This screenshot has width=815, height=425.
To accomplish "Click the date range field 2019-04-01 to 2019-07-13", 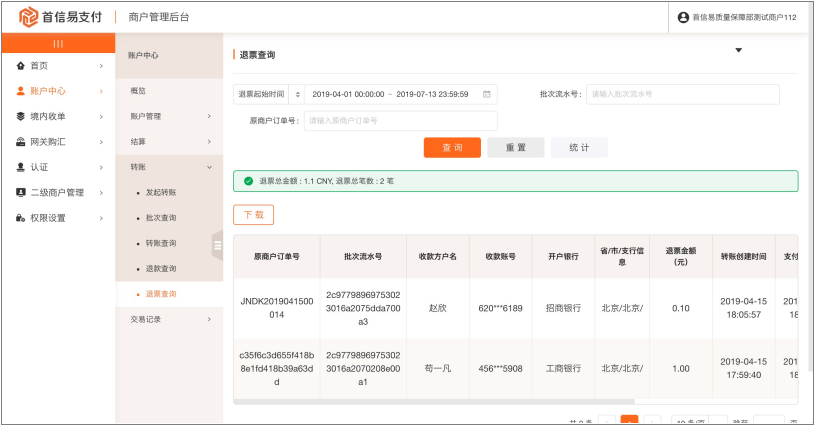I will 401,94.
